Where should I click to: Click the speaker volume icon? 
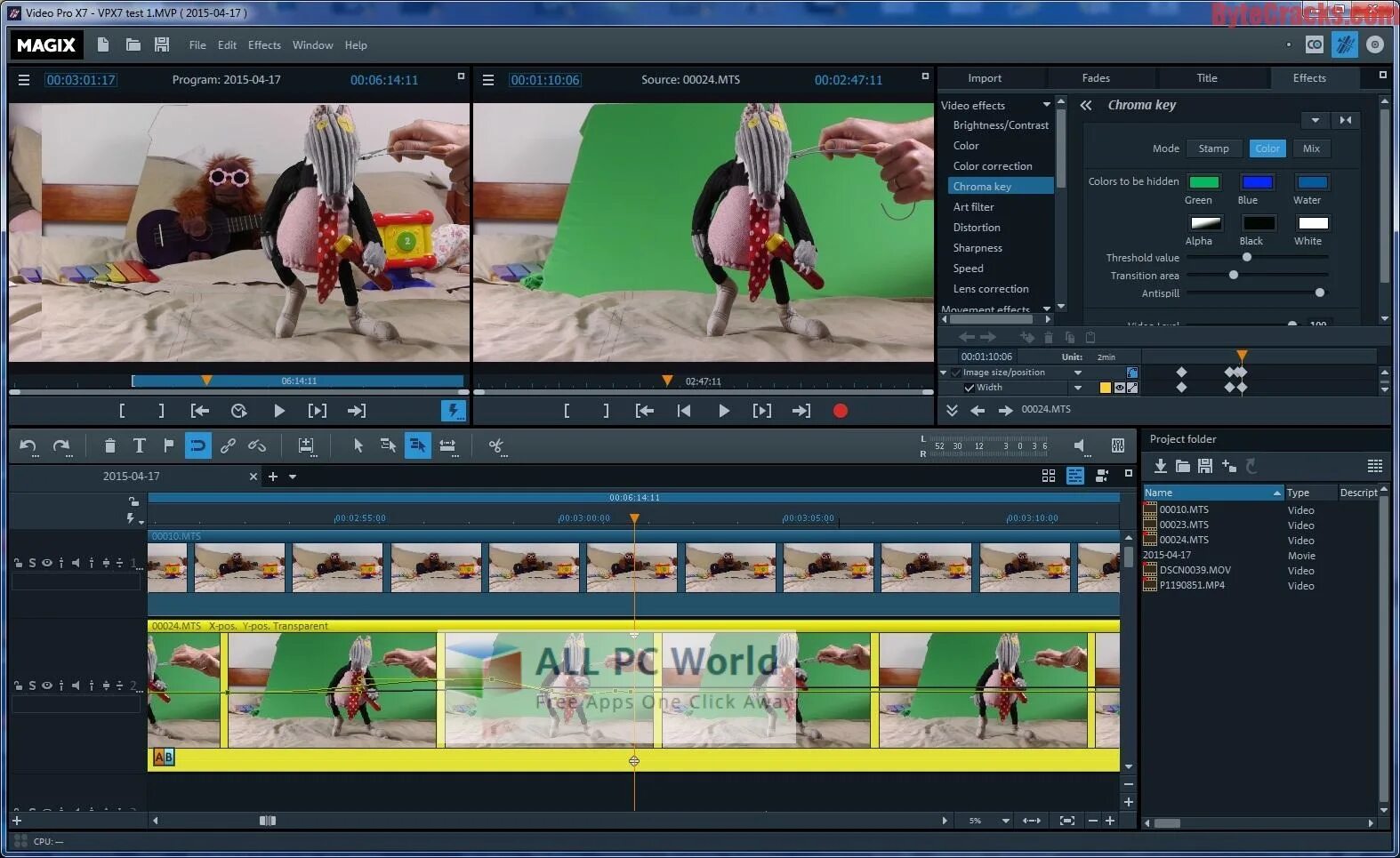coord(1079,445)
